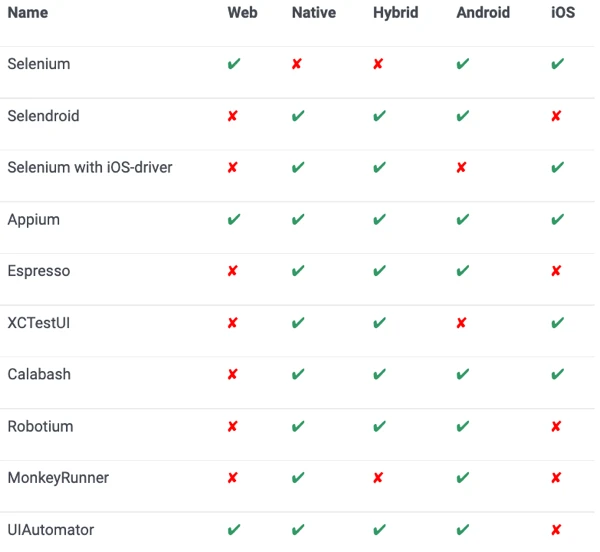The height and width of the screenshot is (552, 600).
Task: Click MonkeyRunner's red cross under Hybrid
Action: [378, 478]
